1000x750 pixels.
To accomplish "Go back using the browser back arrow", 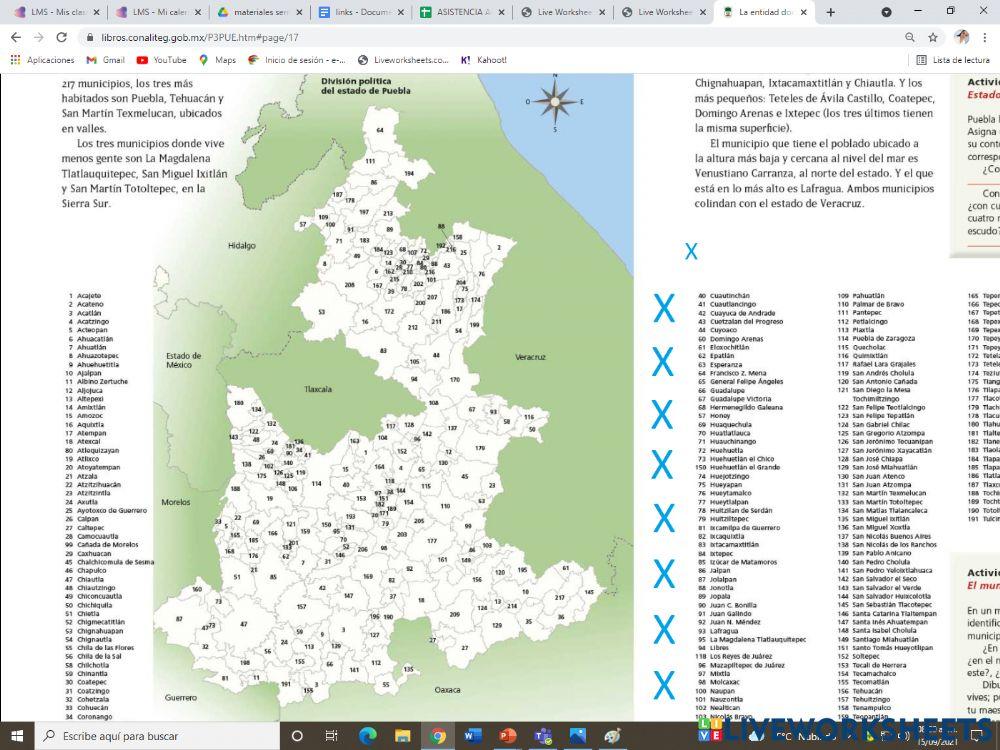I will pyautogui.click(x=15, y=37).
